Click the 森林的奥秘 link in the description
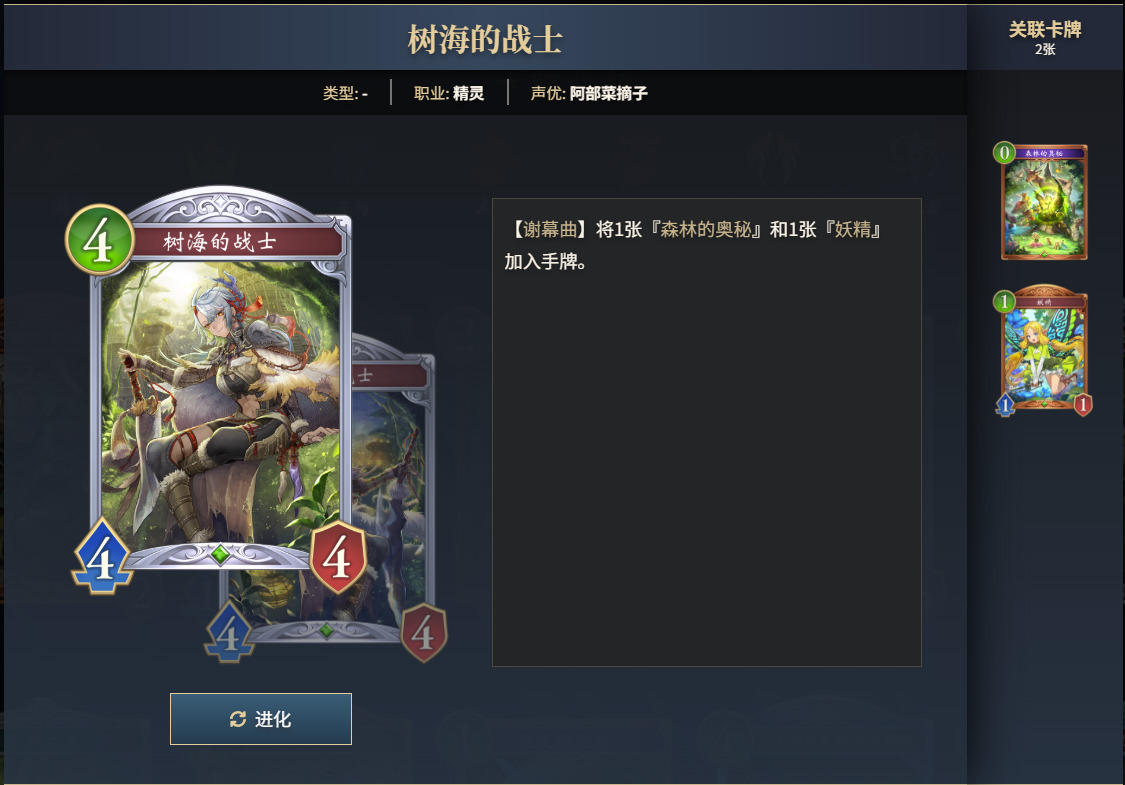This screenshot has height=785, width=1125. click(x=706, y=230)
